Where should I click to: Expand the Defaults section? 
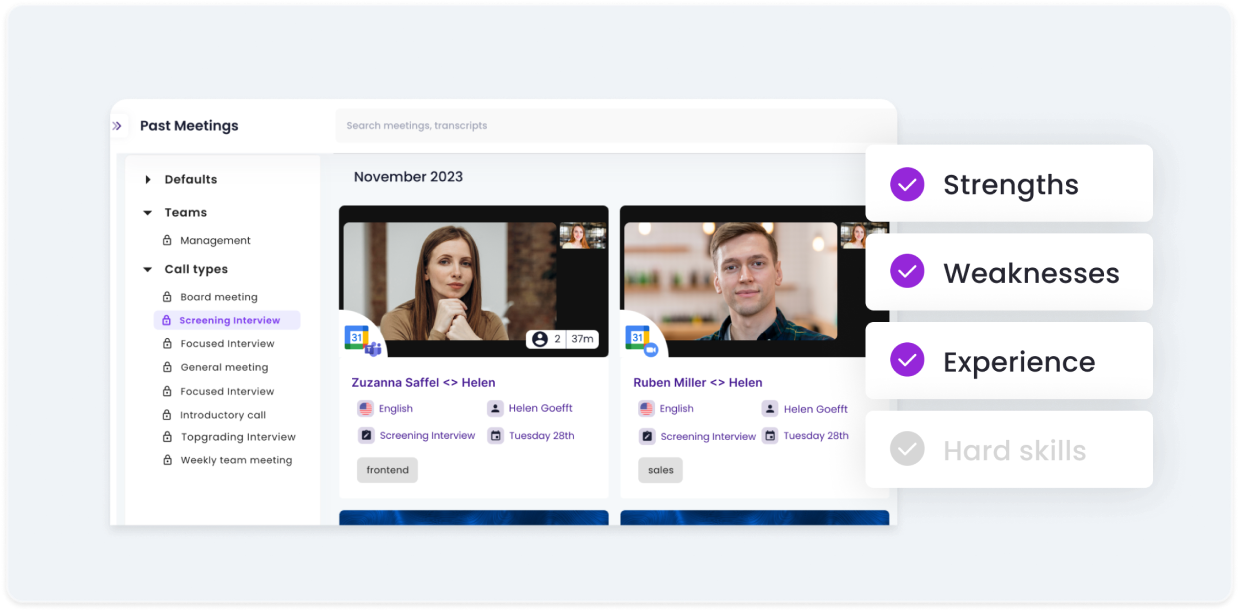point(148,180)
